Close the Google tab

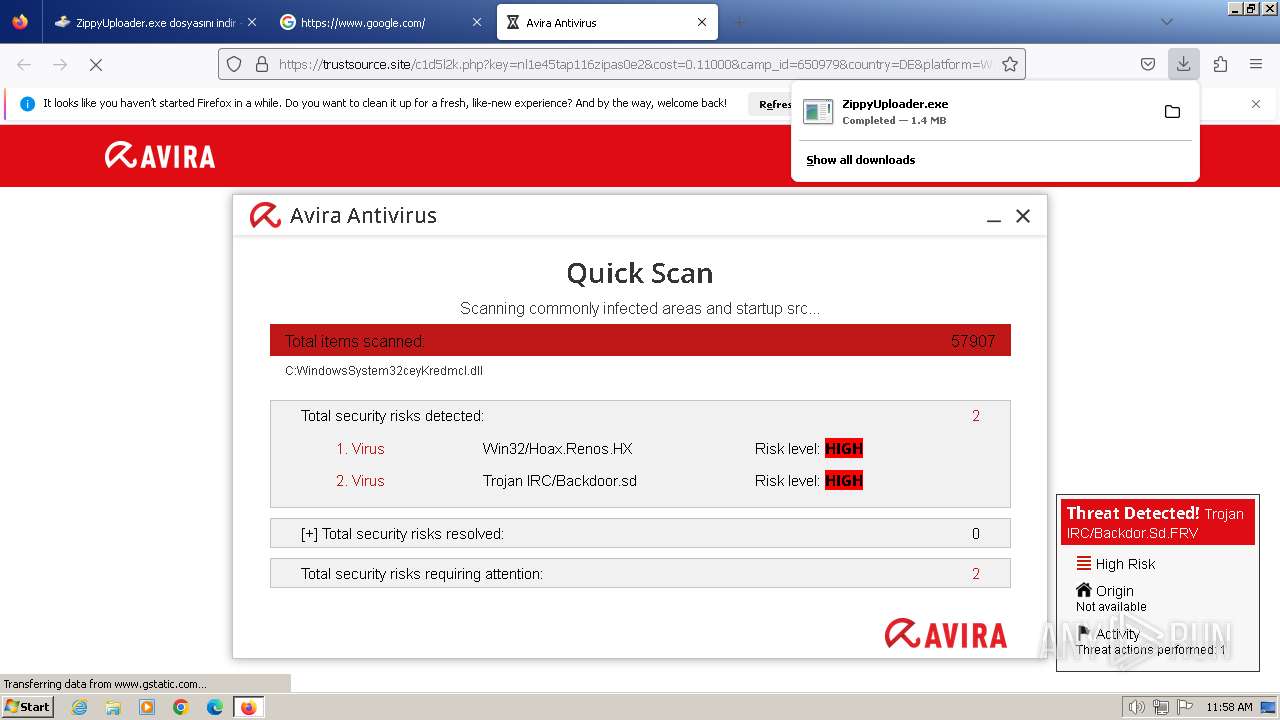[x=476, y=22]
